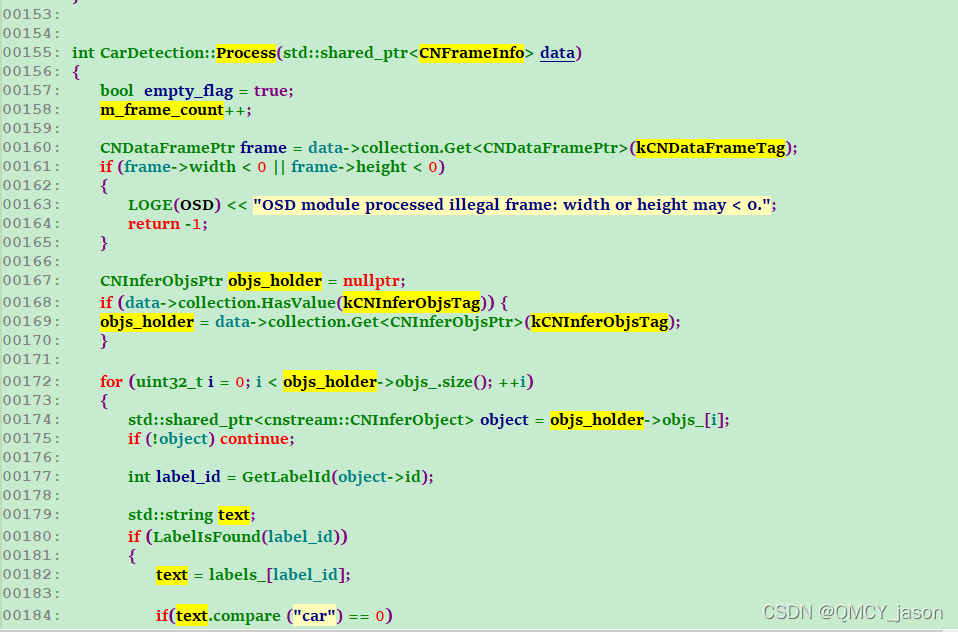Click the highlighted "kCNDataFrameTag" identifier
The height and width of the screenshot is (632, 958).
pyautogui.click(x=711, y=148)
